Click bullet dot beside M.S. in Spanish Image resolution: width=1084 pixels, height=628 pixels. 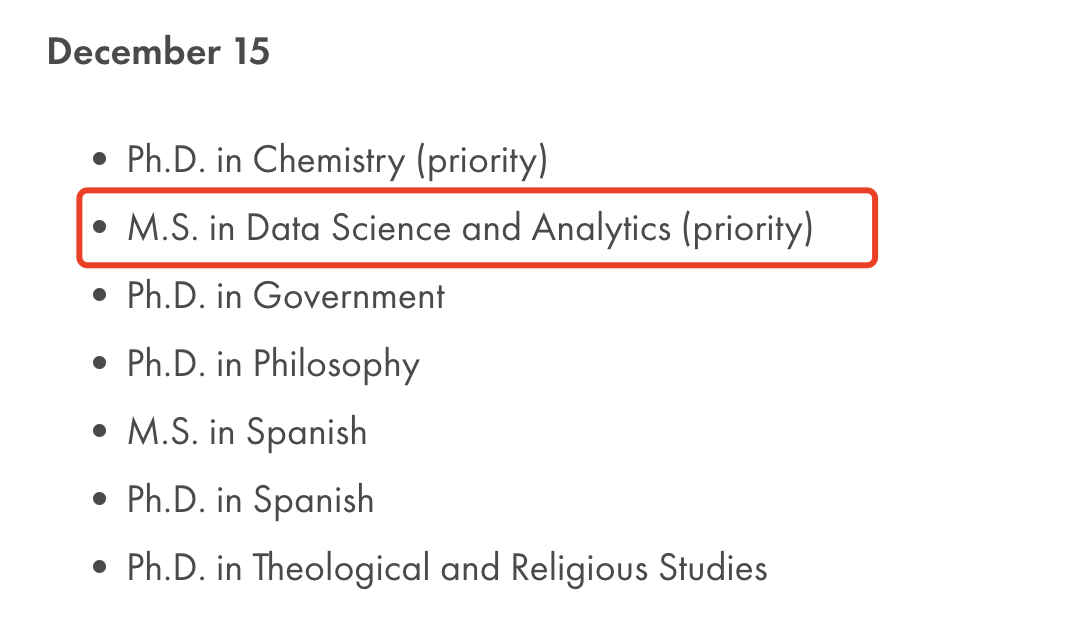click(100, 431)
